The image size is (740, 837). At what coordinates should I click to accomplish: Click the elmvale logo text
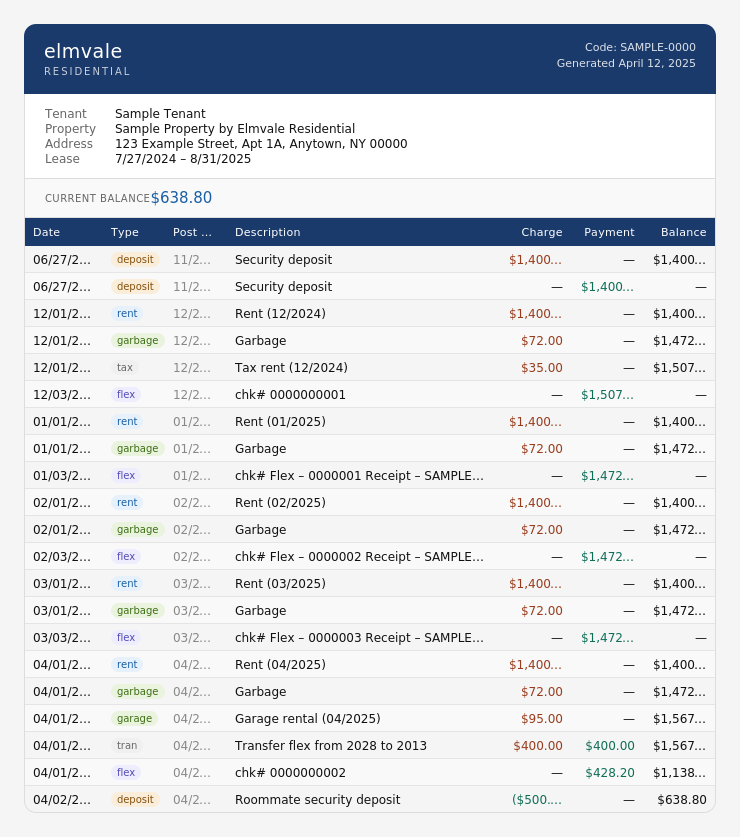pyautogui.click(x=83, y=51)
